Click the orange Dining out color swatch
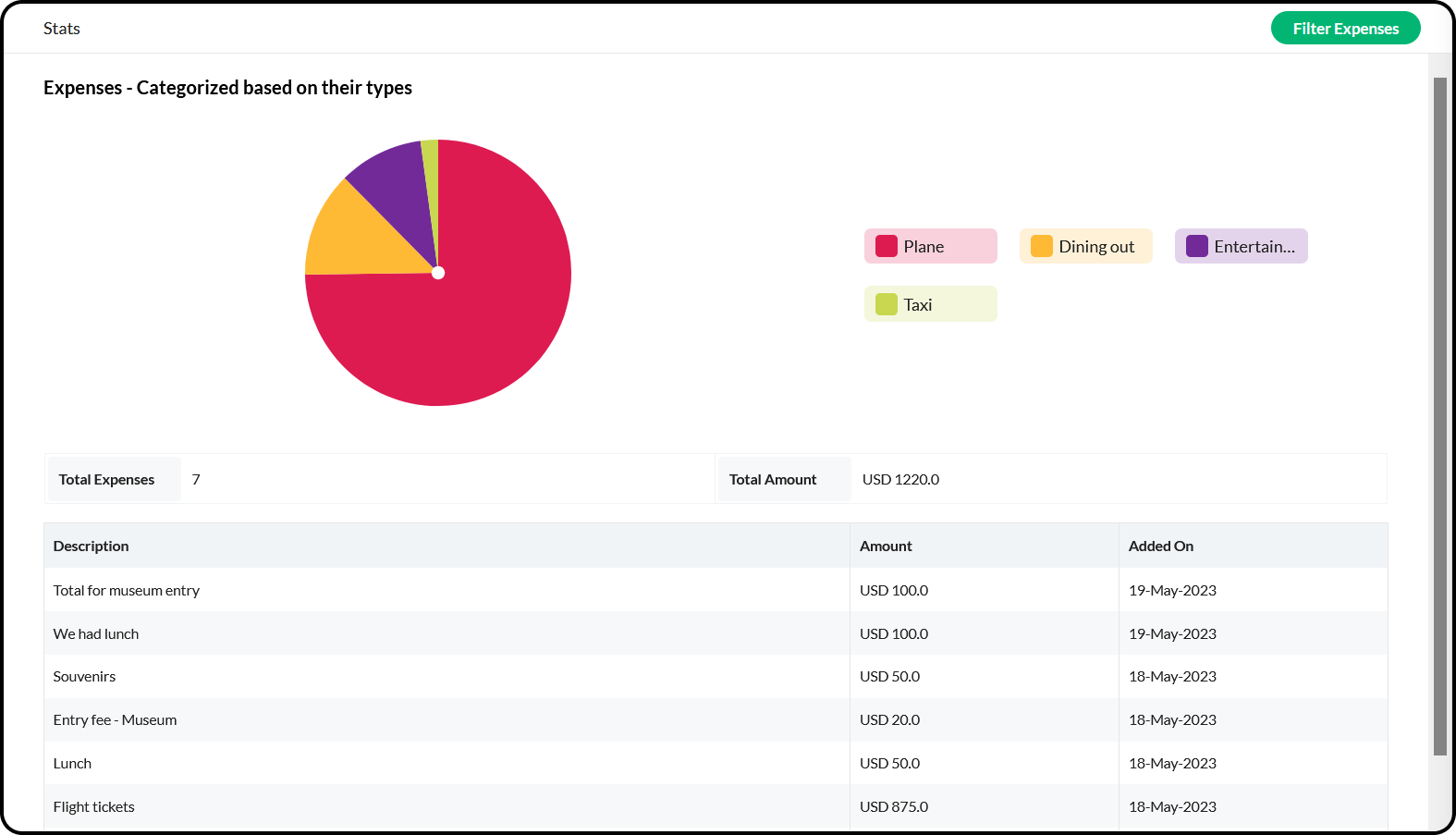The width and height of the screenshot is (1456, 835). 1042,246
